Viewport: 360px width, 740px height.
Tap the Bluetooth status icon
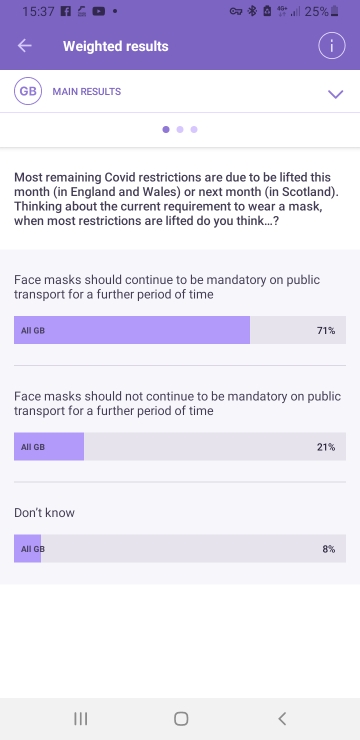tap(252, 11)
